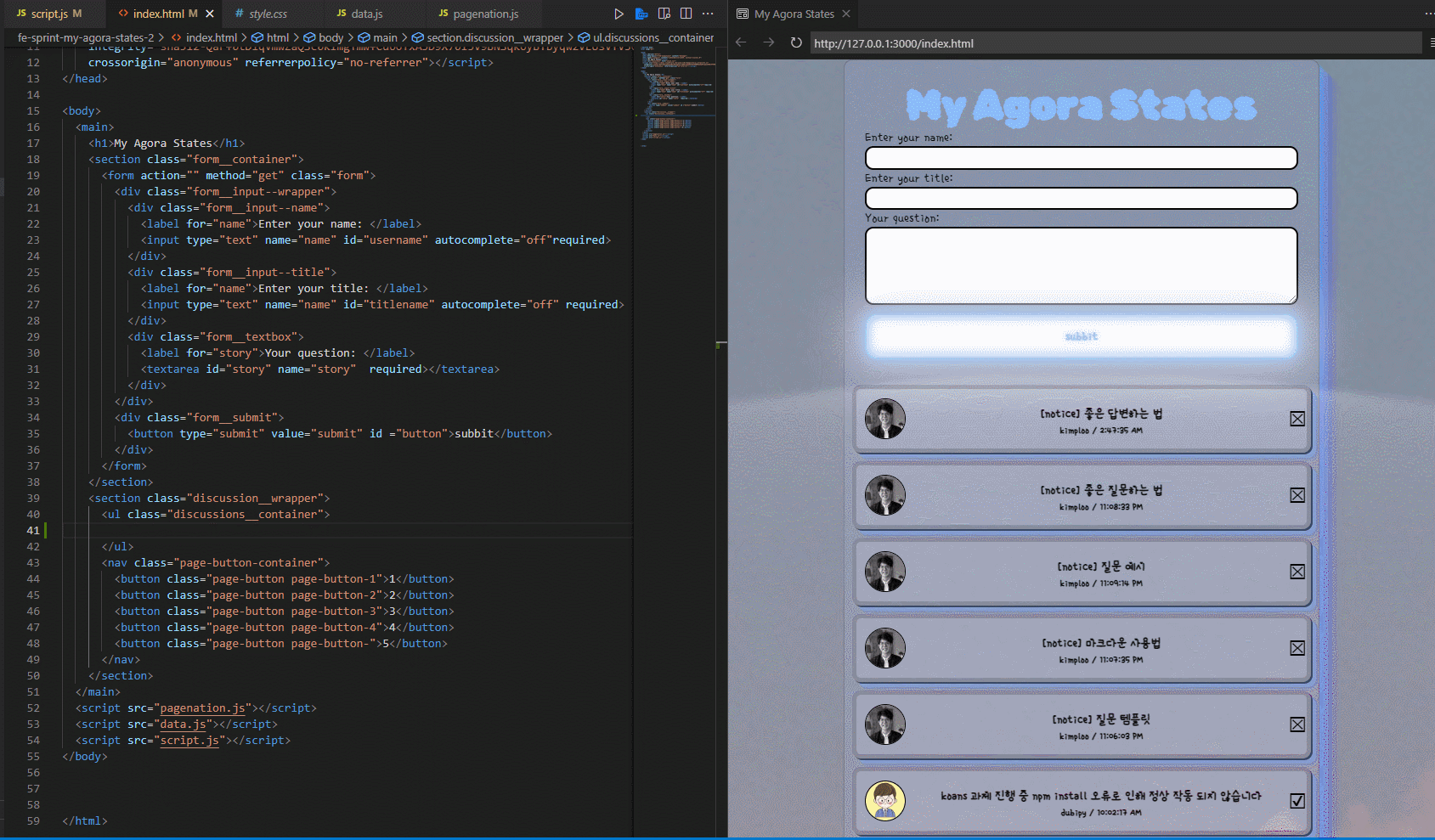1435x840 pixels.
Task: Click the cartoon avatar of dubipy post
Action: [x=885, y=801]
